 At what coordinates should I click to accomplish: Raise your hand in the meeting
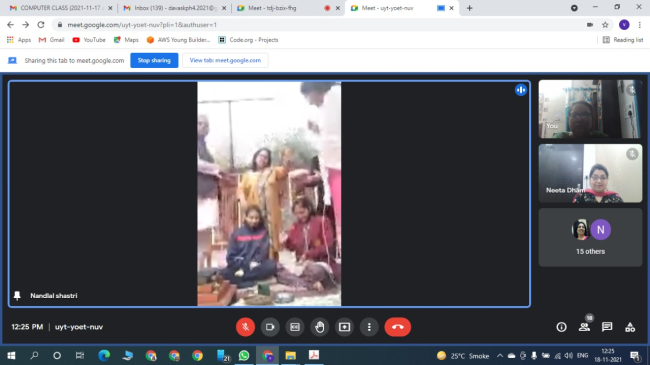pyautogui.click(x=320, y=327)
